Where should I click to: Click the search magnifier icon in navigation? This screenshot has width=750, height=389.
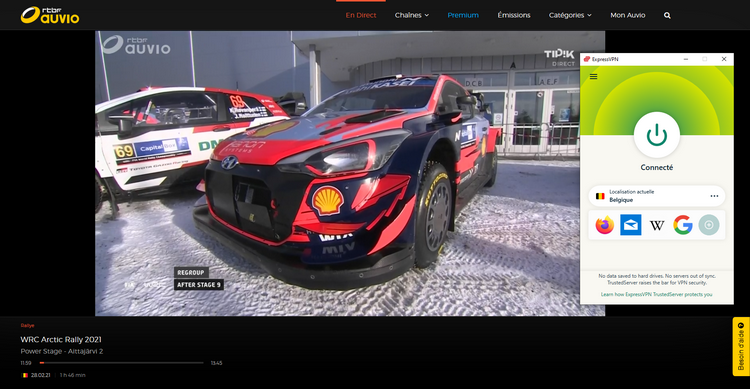click(667, 15)
